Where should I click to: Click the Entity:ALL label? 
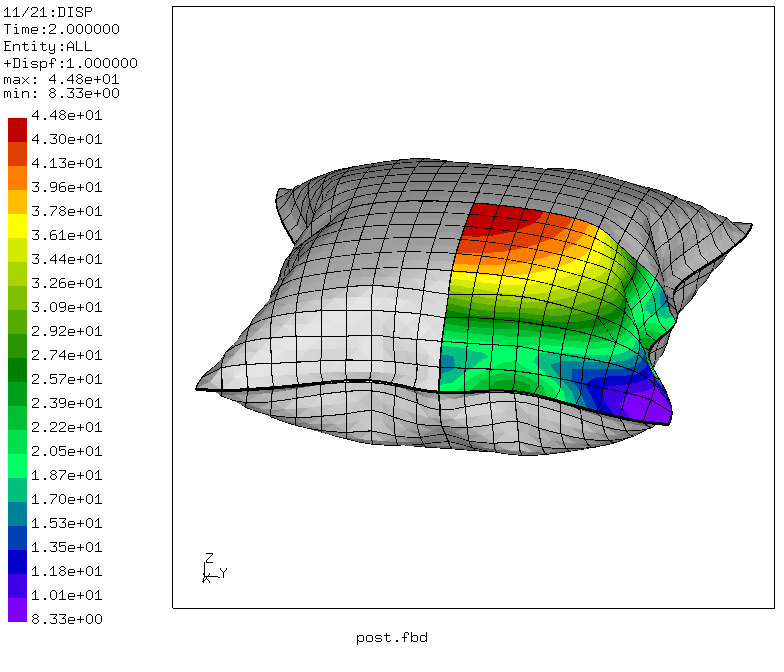tap(48, 46)
